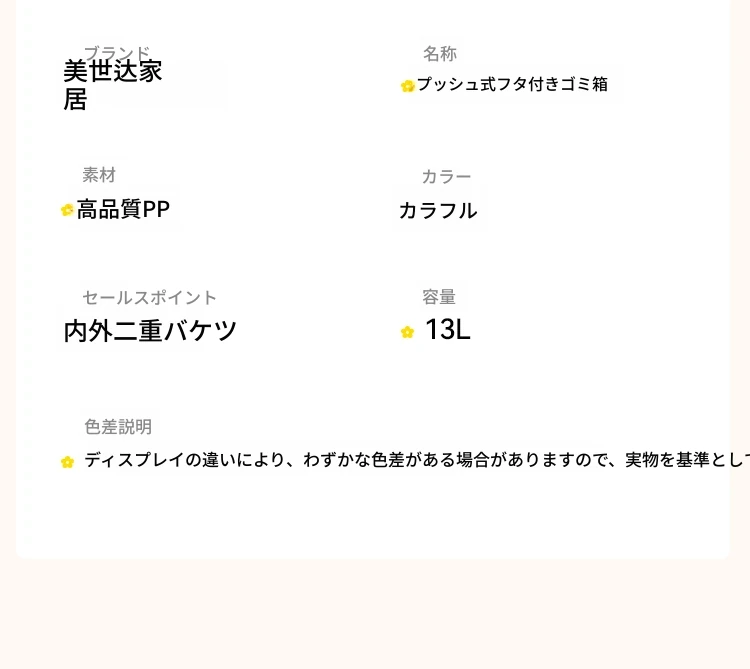
Task: Click the flower icon next to 13L
Action: [407, 332]
